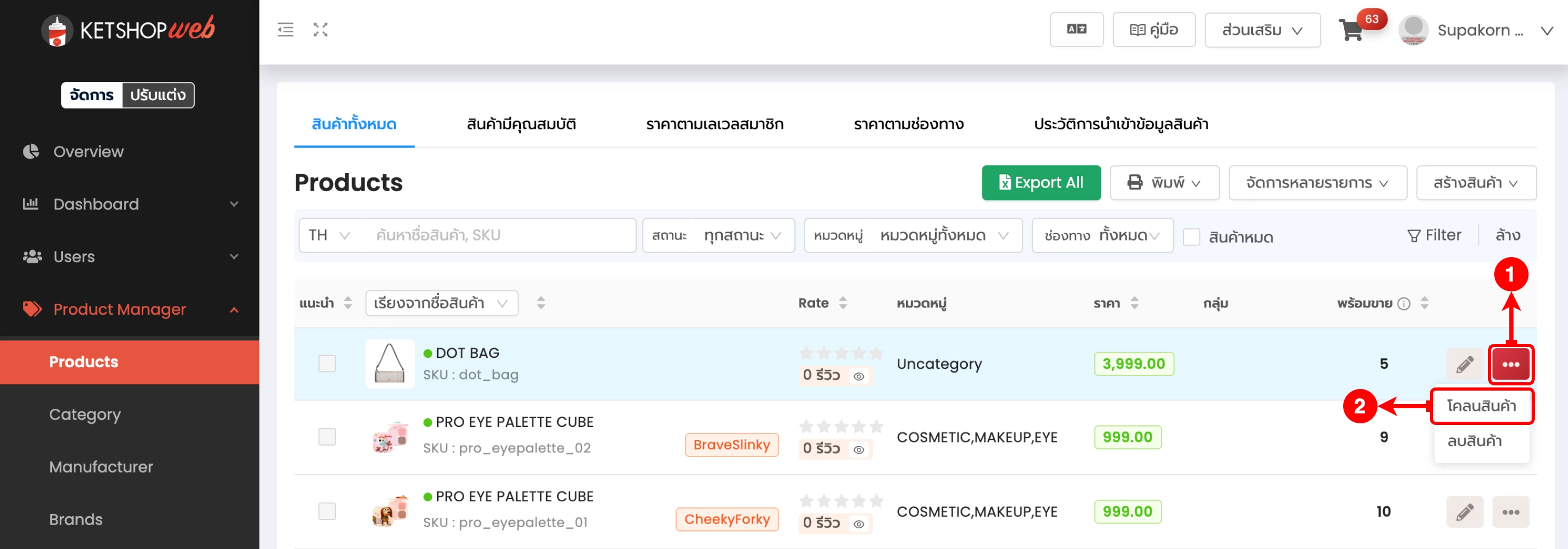Click the พร้อมขาย info icon

click(1403, 303)
